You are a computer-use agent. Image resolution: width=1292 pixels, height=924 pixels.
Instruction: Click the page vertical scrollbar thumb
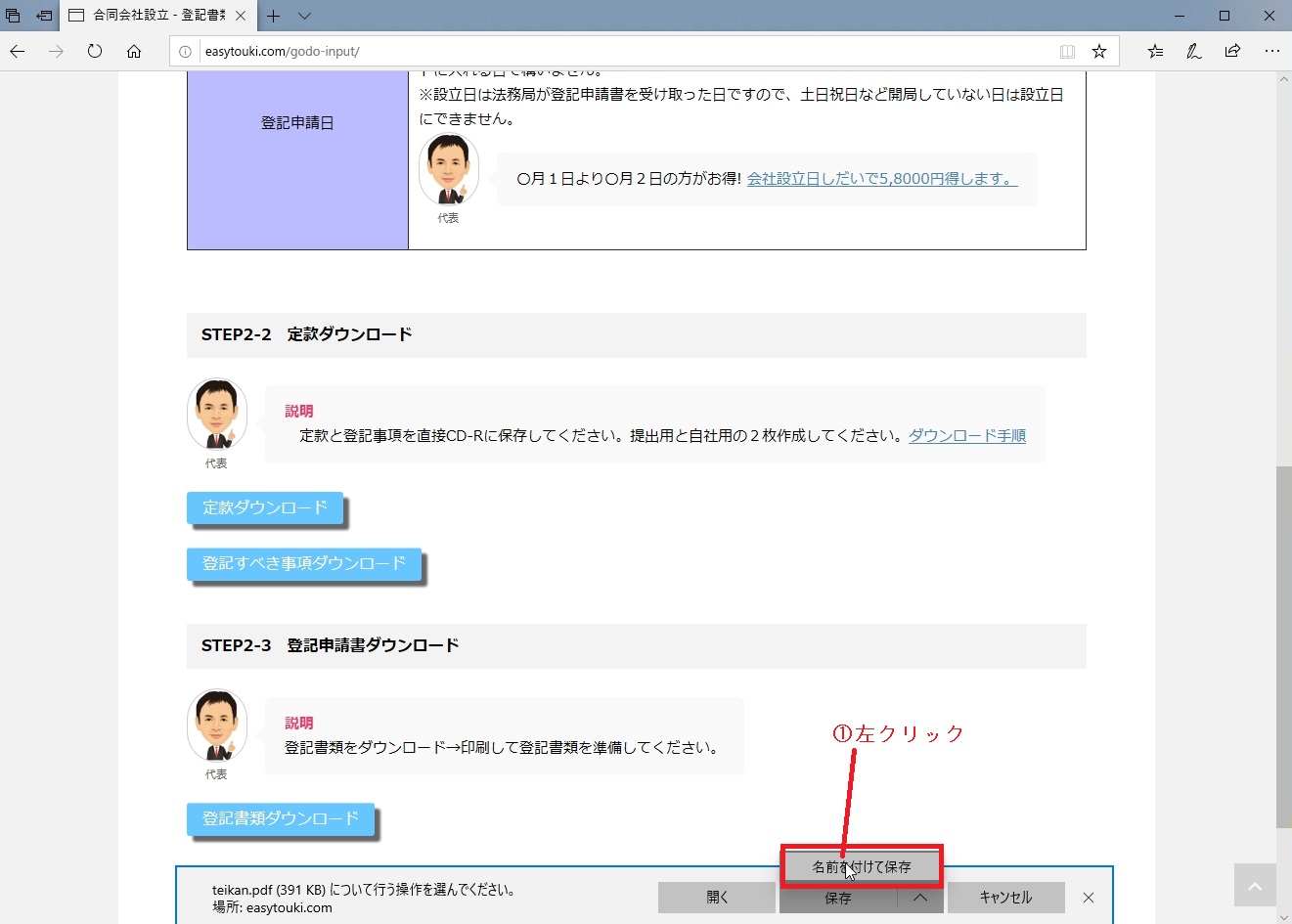[x=1283, y=645]
